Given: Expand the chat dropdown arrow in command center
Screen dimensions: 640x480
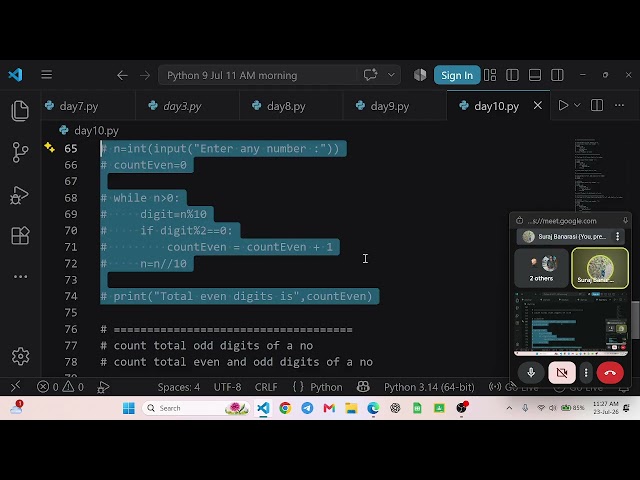Looking at the screenshot, I should point(391,75).
